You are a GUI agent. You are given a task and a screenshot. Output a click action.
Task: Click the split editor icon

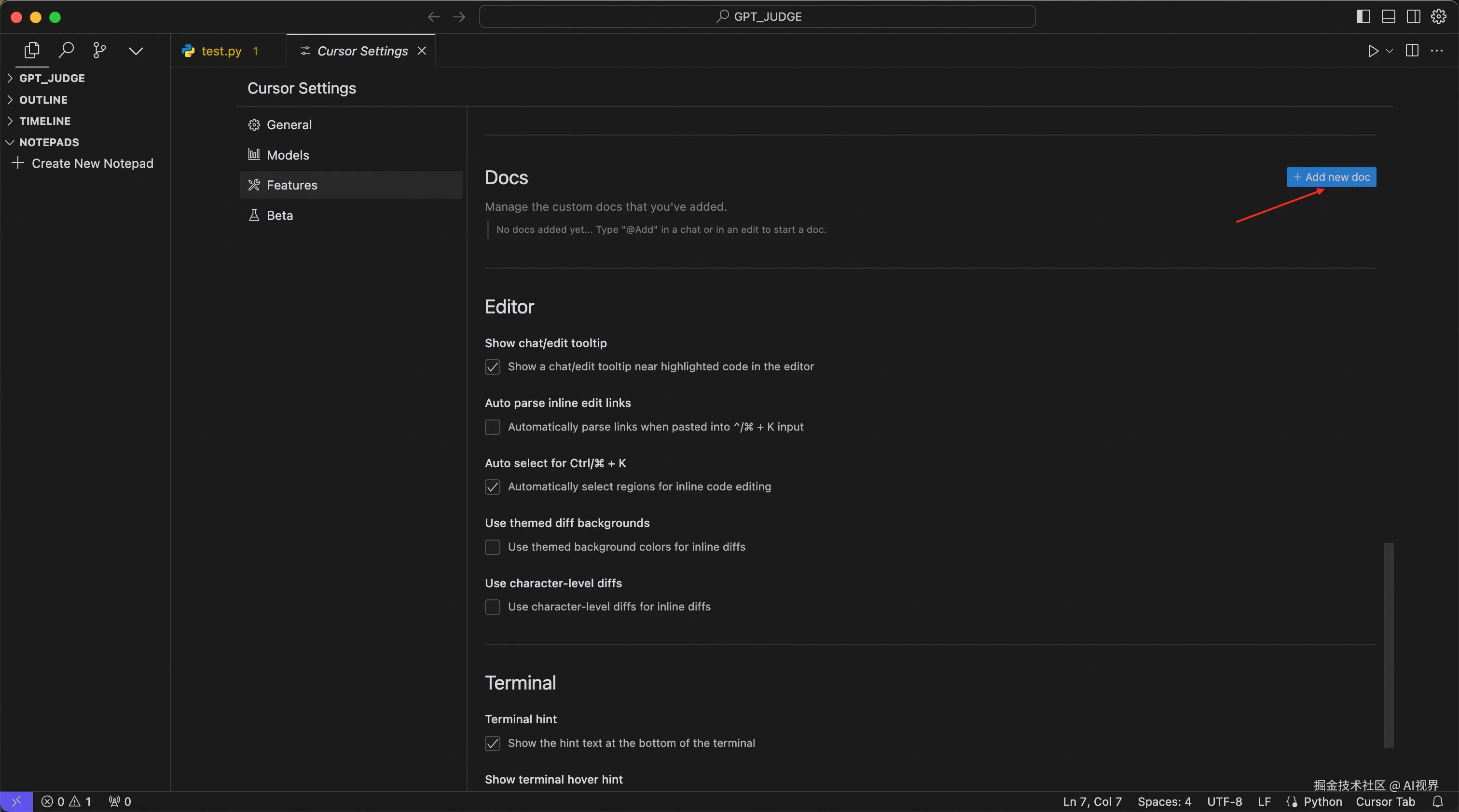[x=1412, y=51]
